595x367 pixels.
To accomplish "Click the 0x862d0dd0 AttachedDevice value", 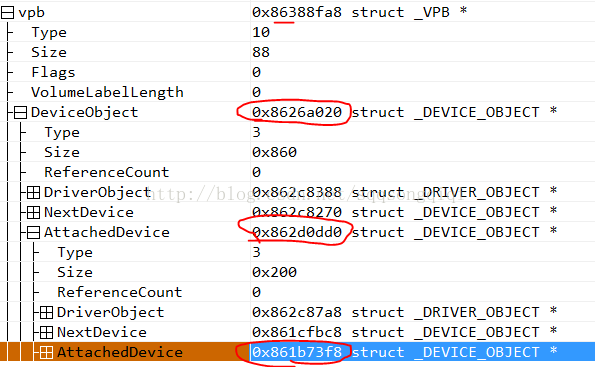I will pos(297,232).
